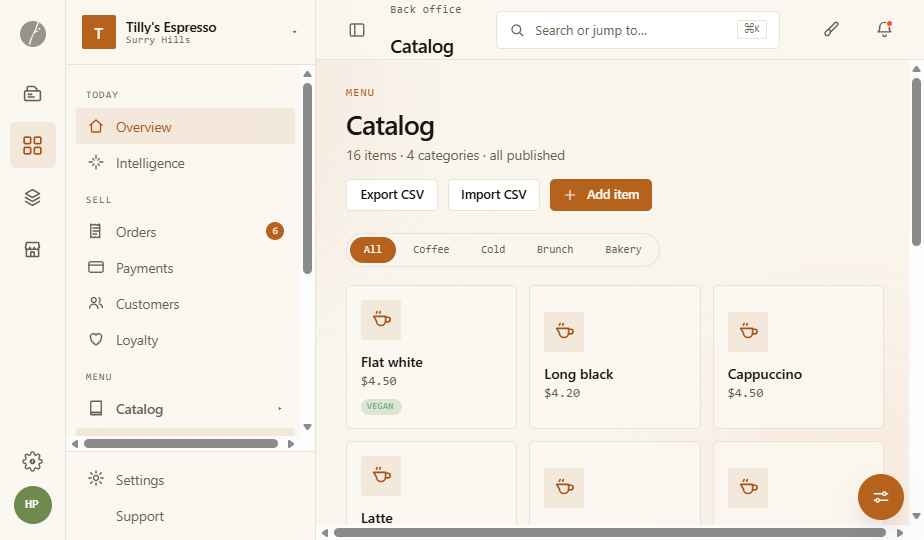This screenshot has width=924, height=540.
Task: Filter catalog by Cold
Action: 493,249
